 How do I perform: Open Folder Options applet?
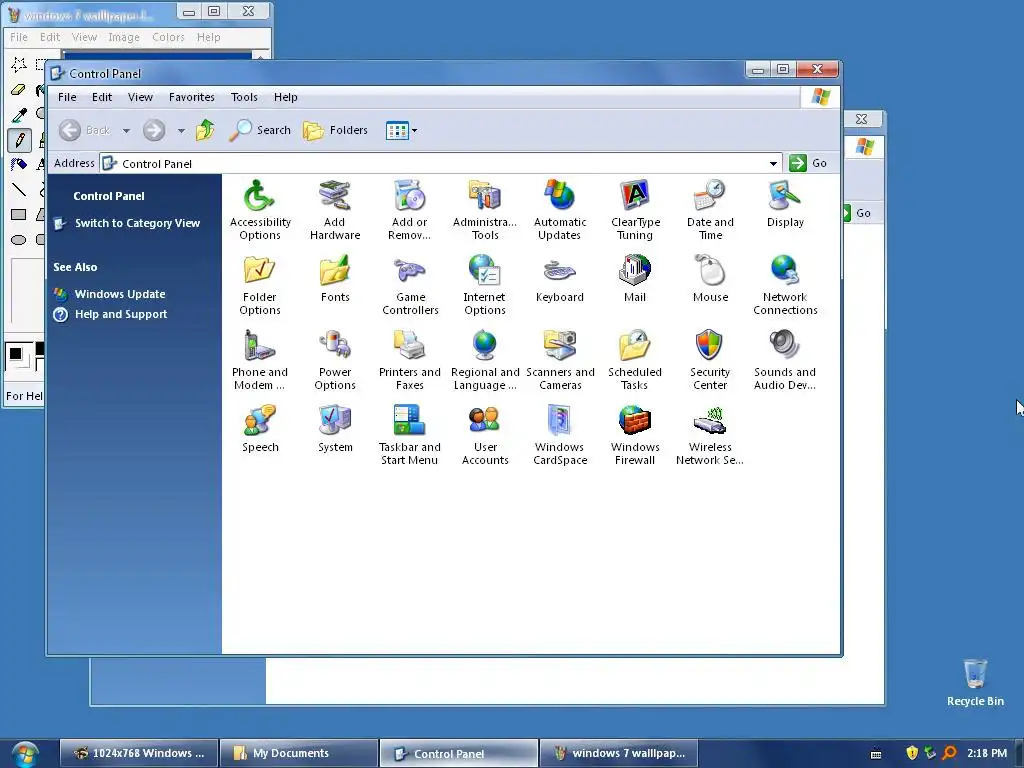pos(260,285)
